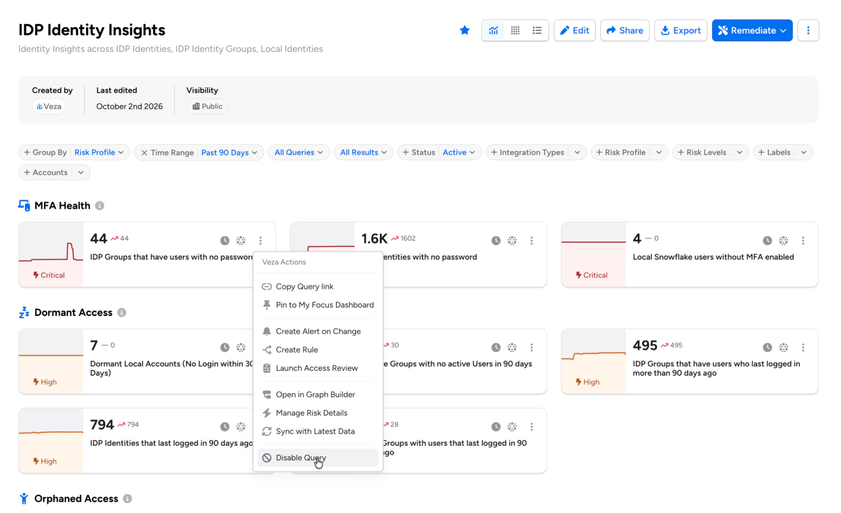841x513 pixels.
Task: Select Create Alert on Change
Action: coord(318,331)
